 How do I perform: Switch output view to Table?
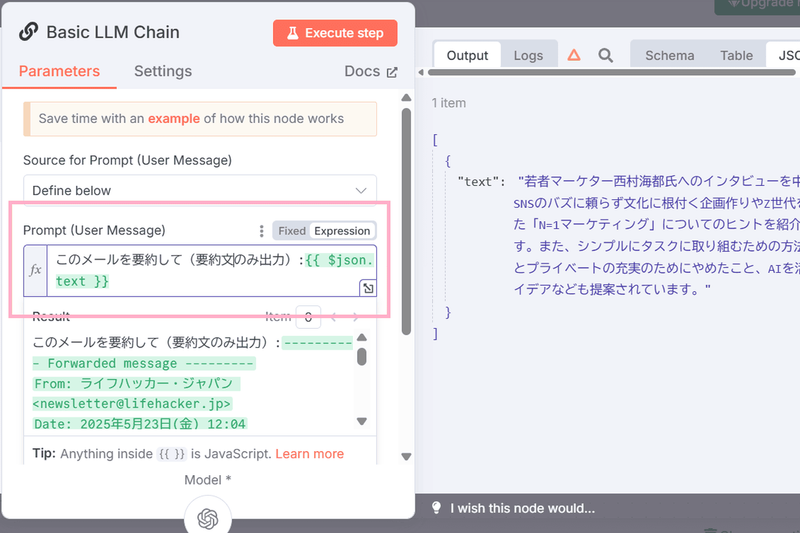pyautogui.click(x=736, y=55)
